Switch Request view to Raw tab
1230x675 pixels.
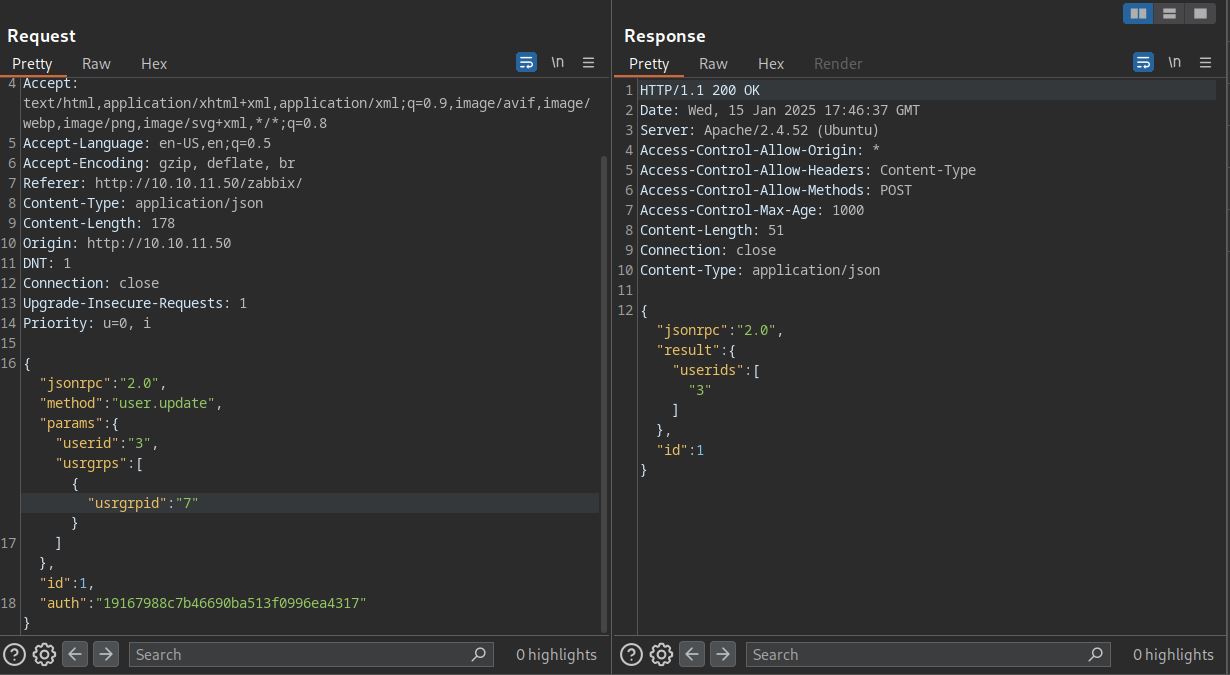96,63
